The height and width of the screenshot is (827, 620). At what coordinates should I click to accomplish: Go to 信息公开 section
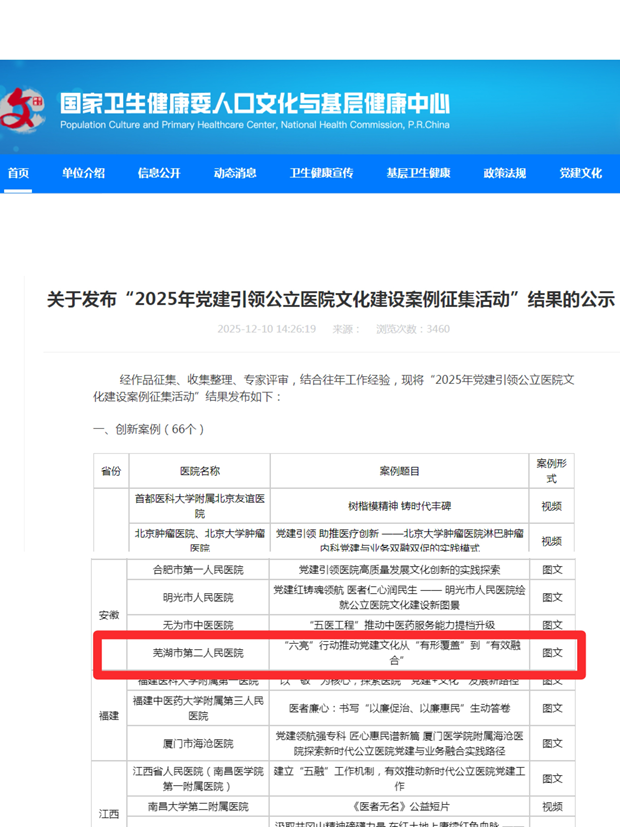[159, 173]
